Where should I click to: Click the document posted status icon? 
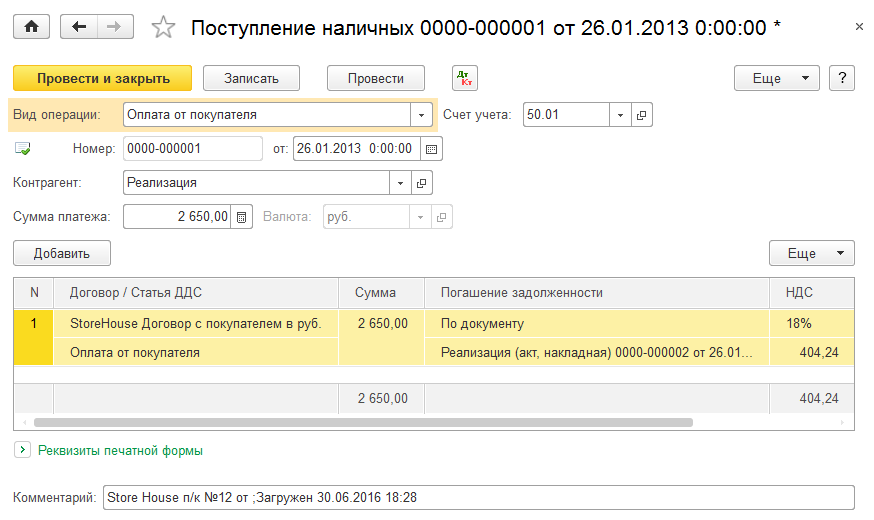(23, 149)
